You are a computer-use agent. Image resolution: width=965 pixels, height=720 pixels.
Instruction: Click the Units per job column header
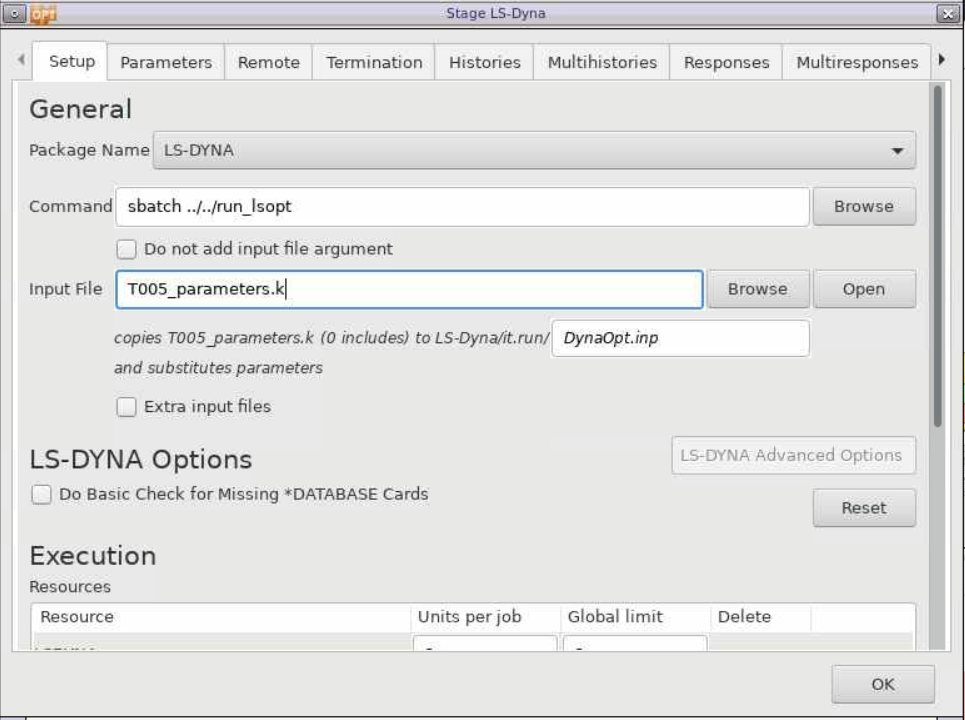click(x=485, y=617)
